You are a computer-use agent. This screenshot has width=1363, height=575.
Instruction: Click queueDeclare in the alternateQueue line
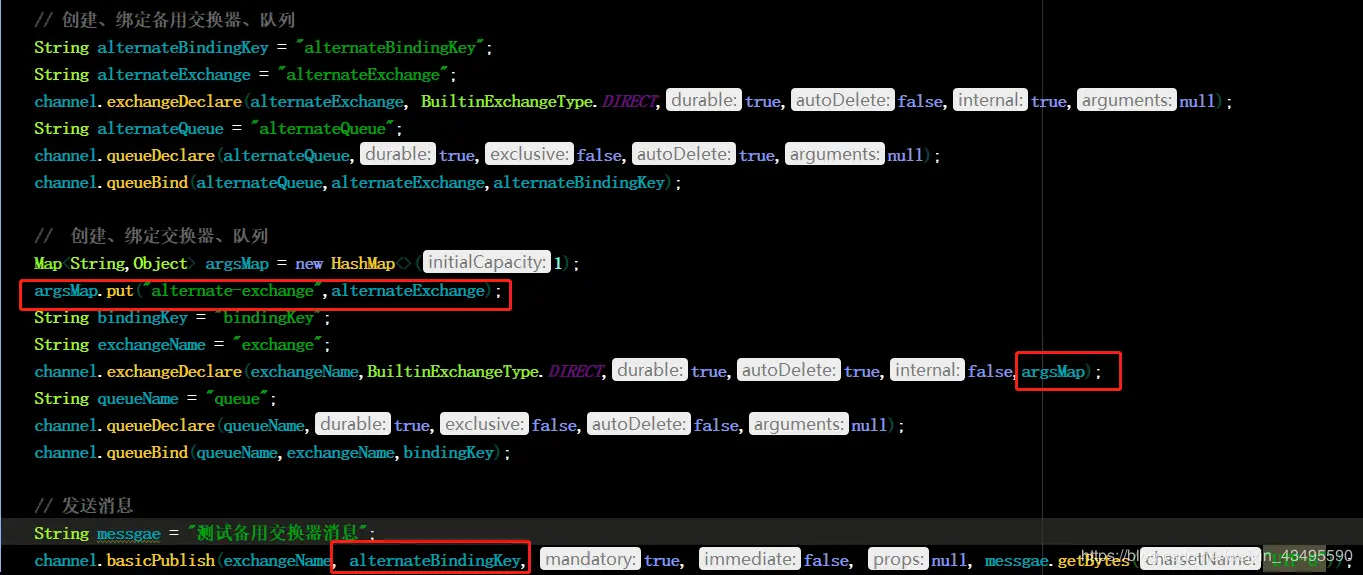[x=160, y=155]
